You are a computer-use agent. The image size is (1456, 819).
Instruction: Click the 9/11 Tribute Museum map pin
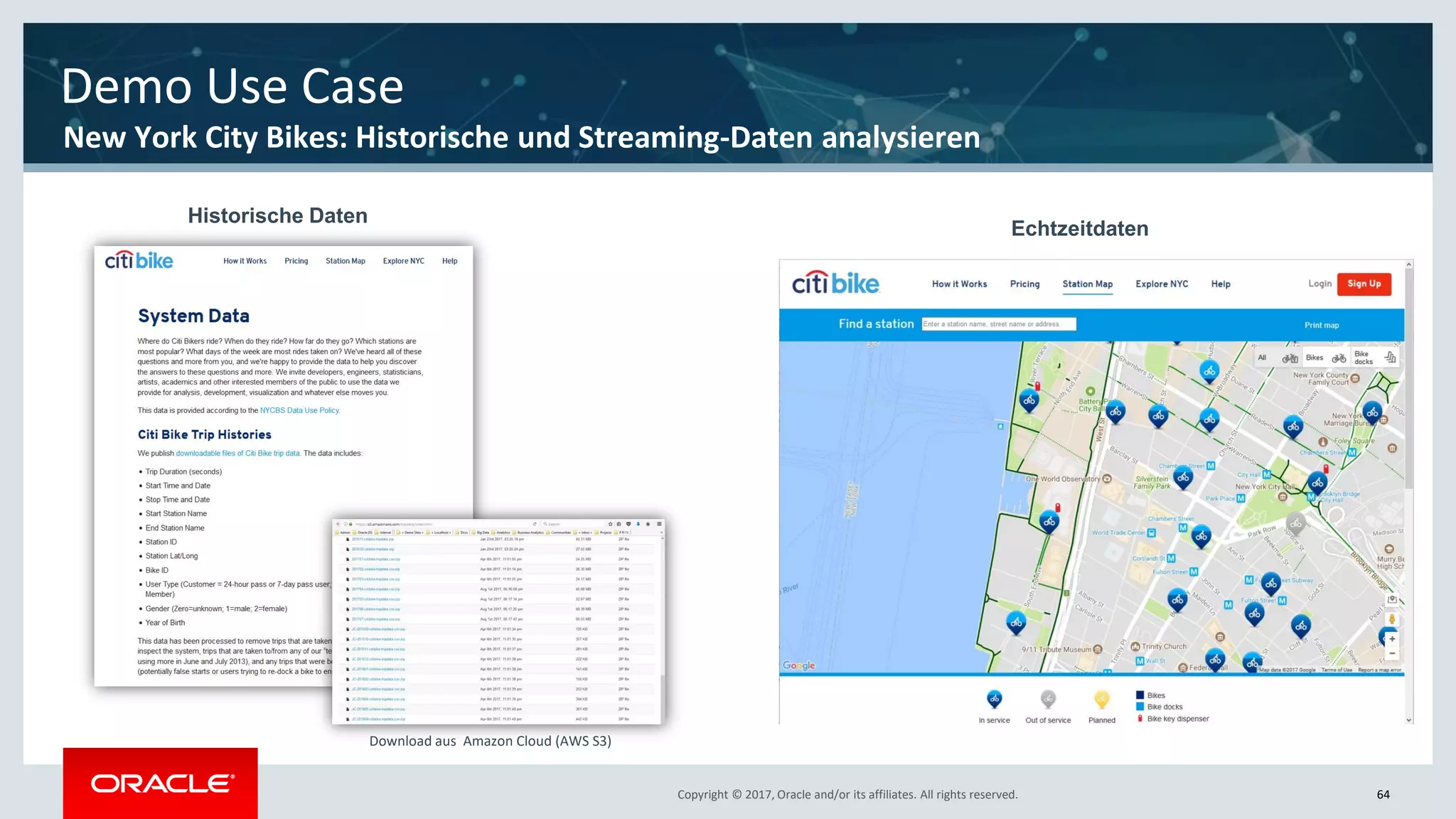pyautogui.click(x=1098, y=649)
